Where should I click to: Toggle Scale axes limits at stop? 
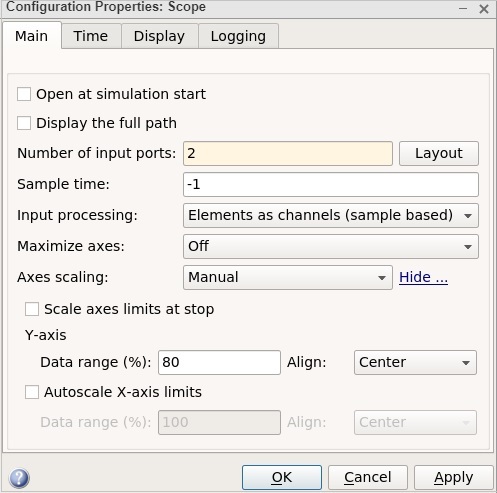click(x=32, y=309)
